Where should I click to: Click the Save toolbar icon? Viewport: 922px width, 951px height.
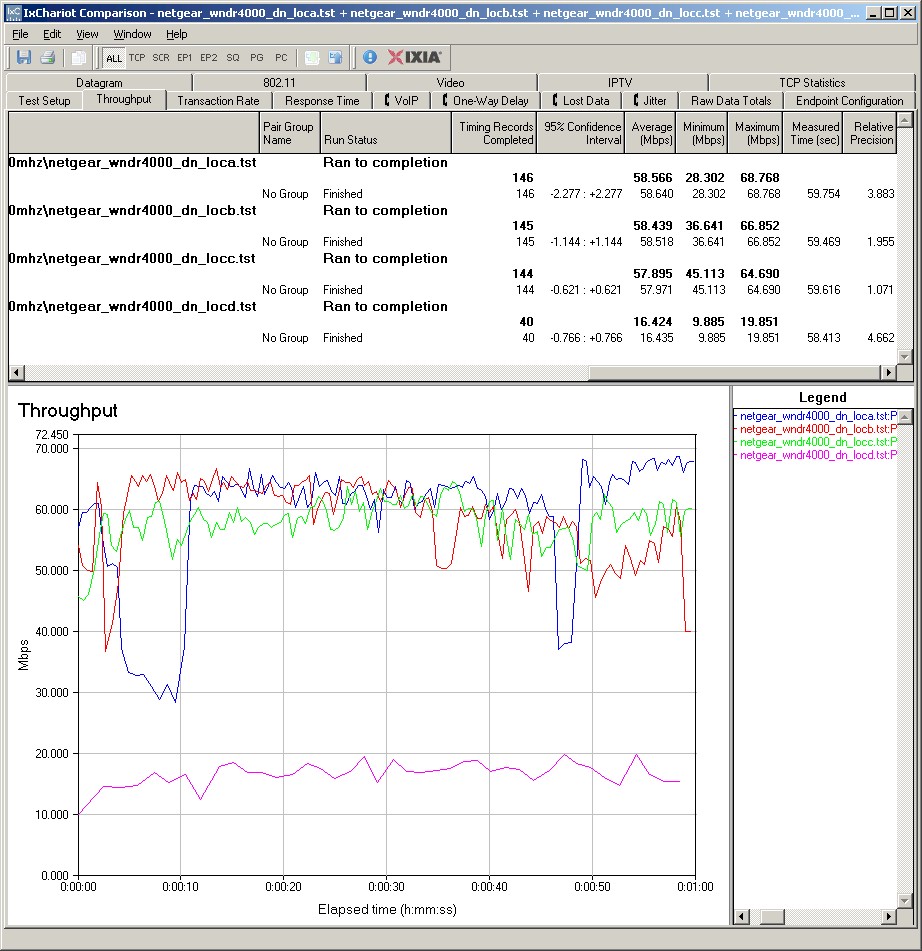24,58
